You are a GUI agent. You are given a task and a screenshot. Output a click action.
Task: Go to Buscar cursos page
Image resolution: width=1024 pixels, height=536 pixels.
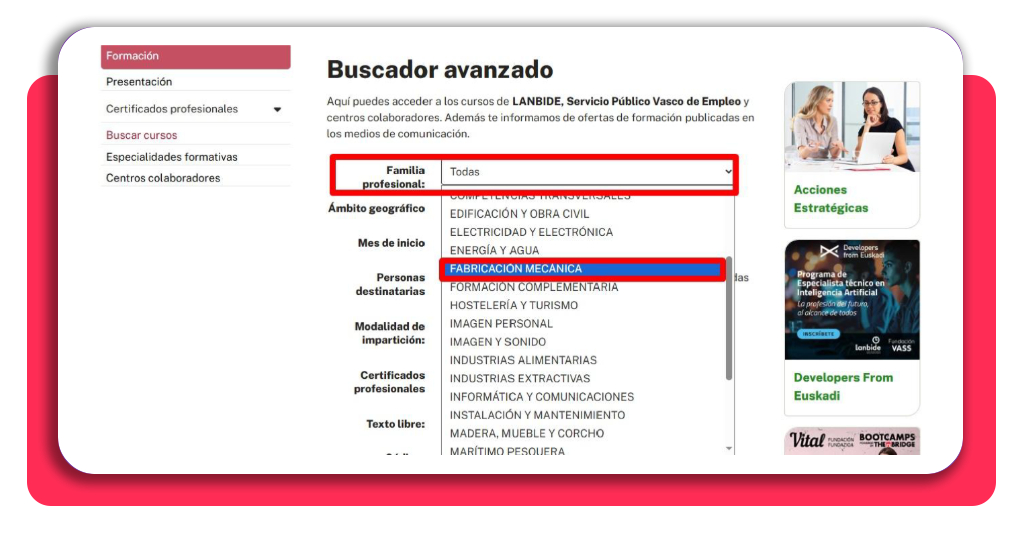(142, 135)
